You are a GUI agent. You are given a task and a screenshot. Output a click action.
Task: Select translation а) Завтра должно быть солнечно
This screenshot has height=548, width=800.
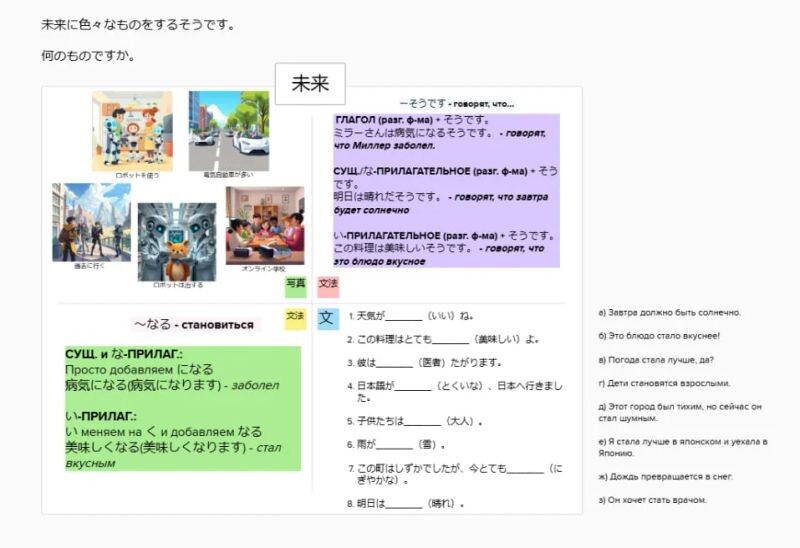669,312
